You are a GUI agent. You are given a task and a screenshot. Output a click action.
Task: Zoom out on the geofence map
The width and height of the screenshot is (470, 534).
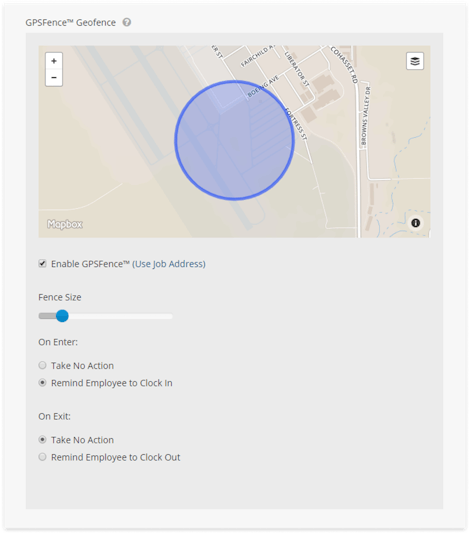pos(54,78)
